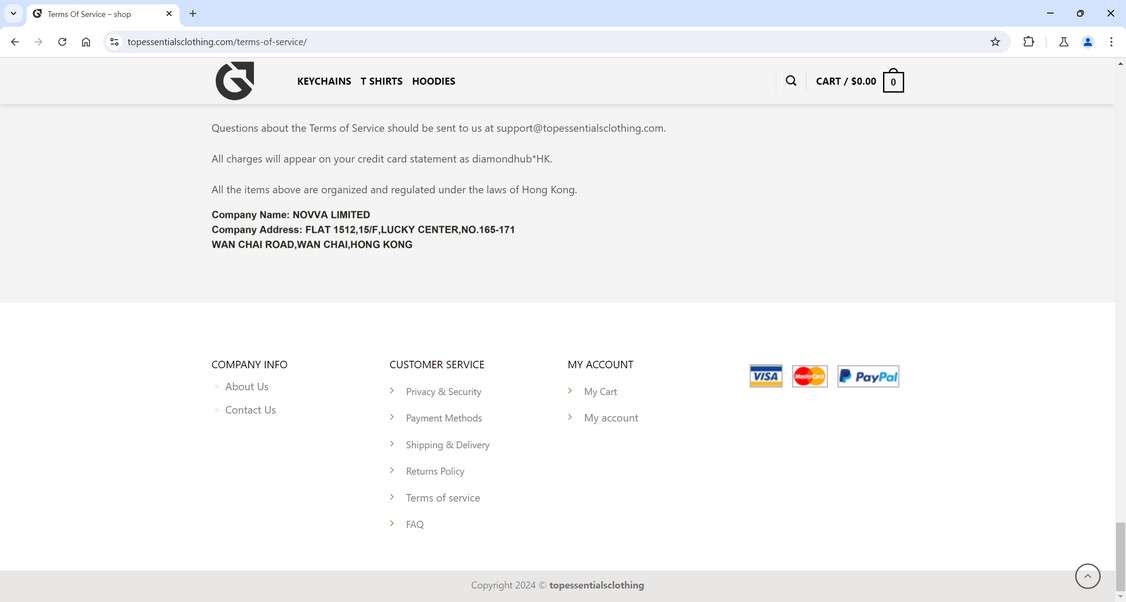Open Chrome Labs flask icon
This screenshot has width=1126, height=602.
pyautogui.click(x=1064, y=42)
